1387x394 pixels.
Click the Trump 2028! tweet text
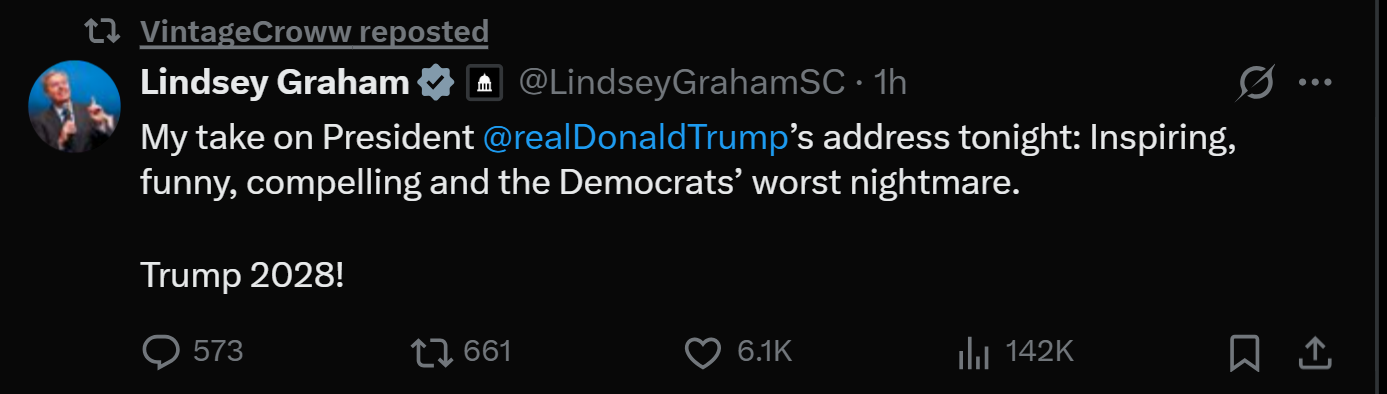pos(242,275)
